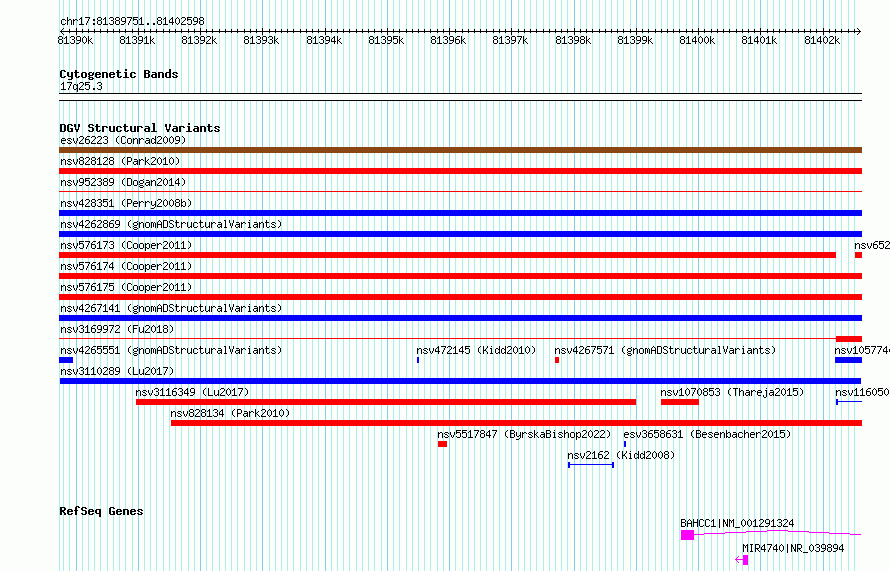Click the 81390k ruler tick label

tap(75, 40)
